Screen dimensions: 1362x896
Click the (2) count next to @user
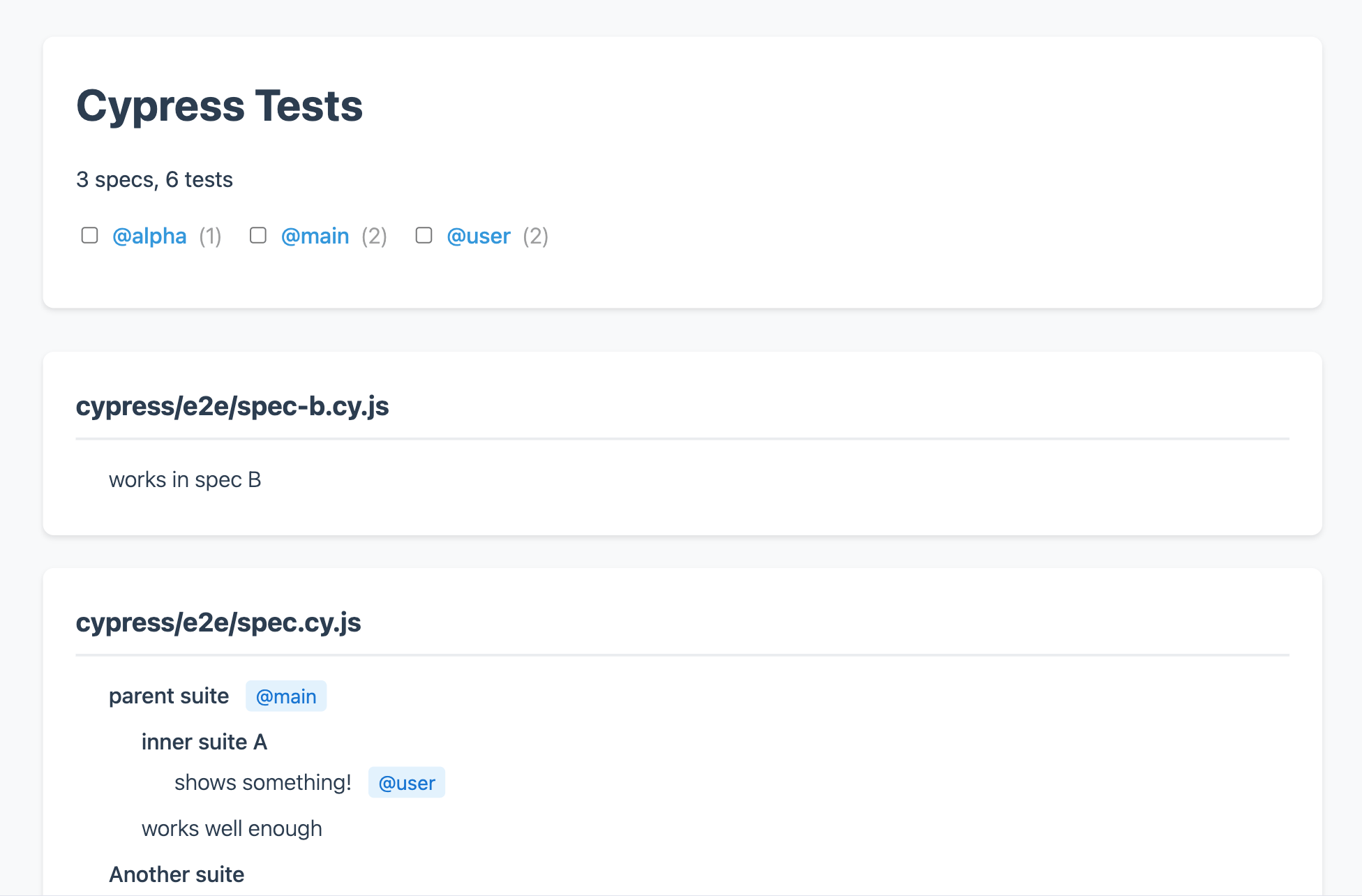[x=535, y=237]
